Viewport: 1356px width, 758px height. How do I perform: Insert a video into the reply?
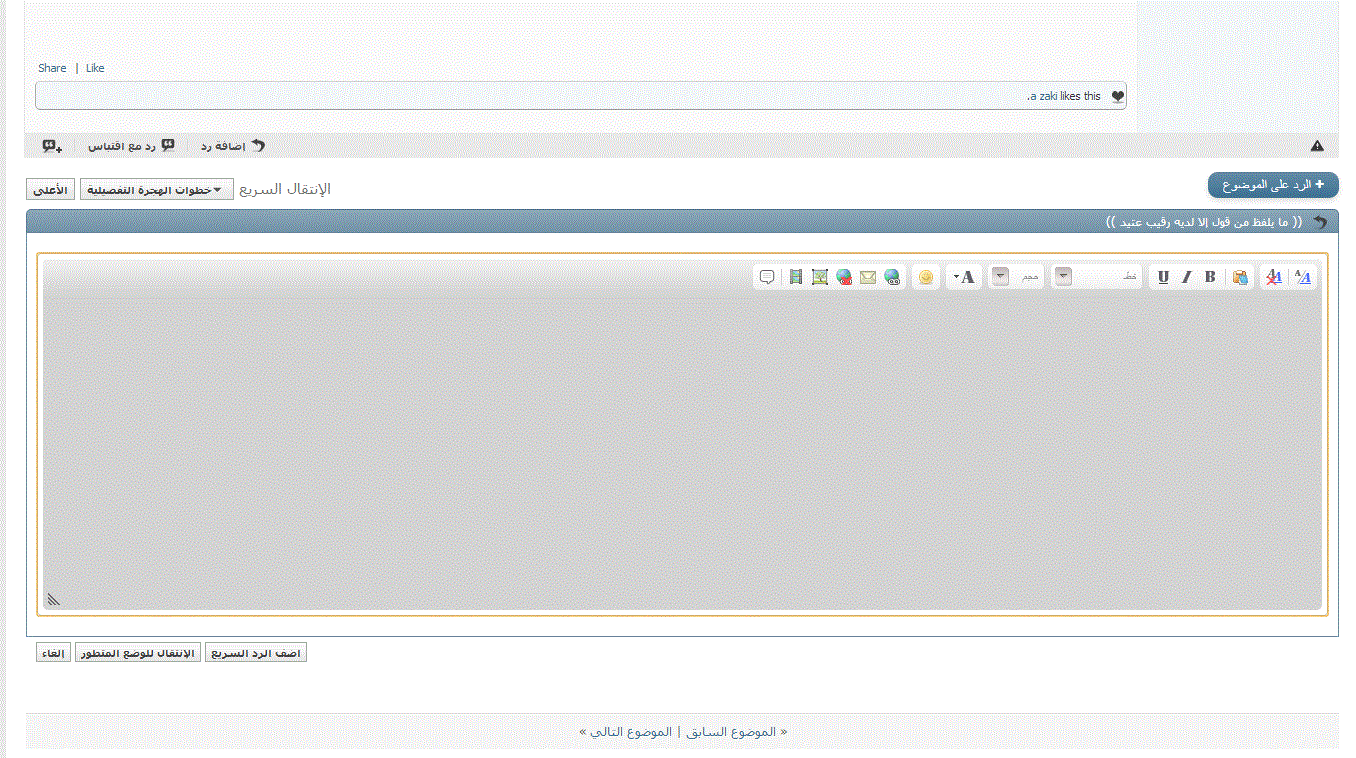pos(796,277)
